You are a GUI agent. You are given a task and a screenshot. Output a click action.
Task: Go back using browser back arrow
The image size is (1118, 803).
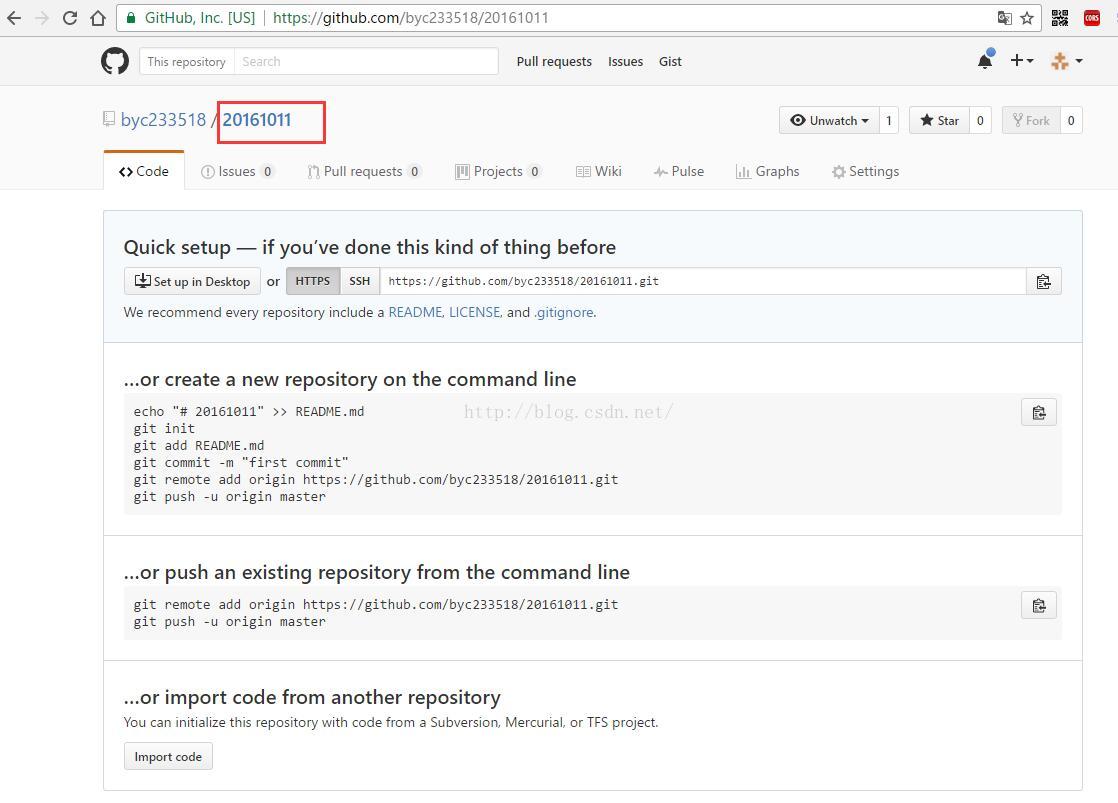click(14, 18)
